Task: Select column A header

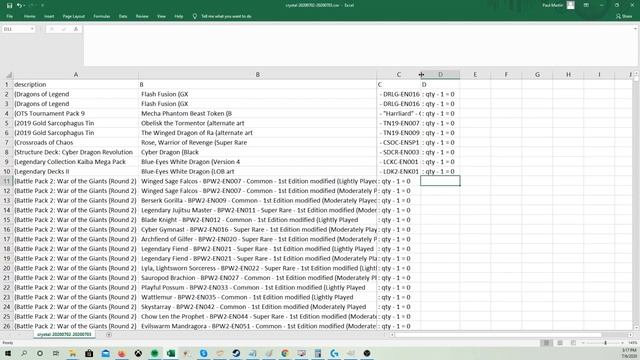Action: [76, 75]
